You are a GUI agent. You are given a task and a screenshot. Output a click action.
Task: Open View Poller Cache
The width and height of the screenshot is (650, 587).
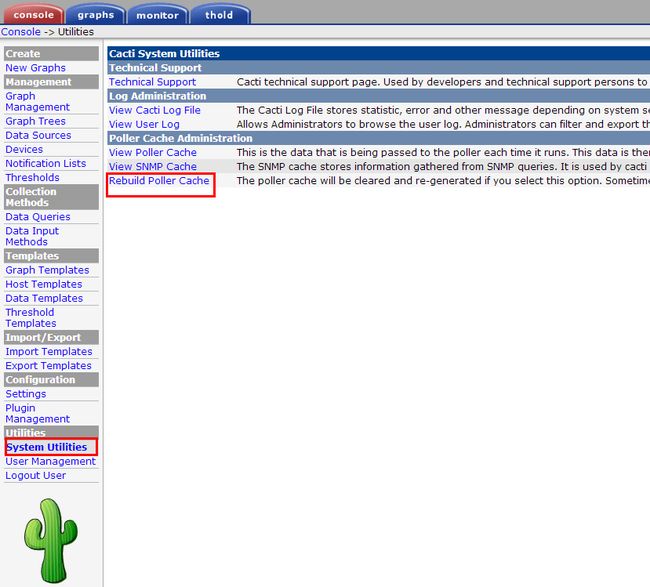153,153
